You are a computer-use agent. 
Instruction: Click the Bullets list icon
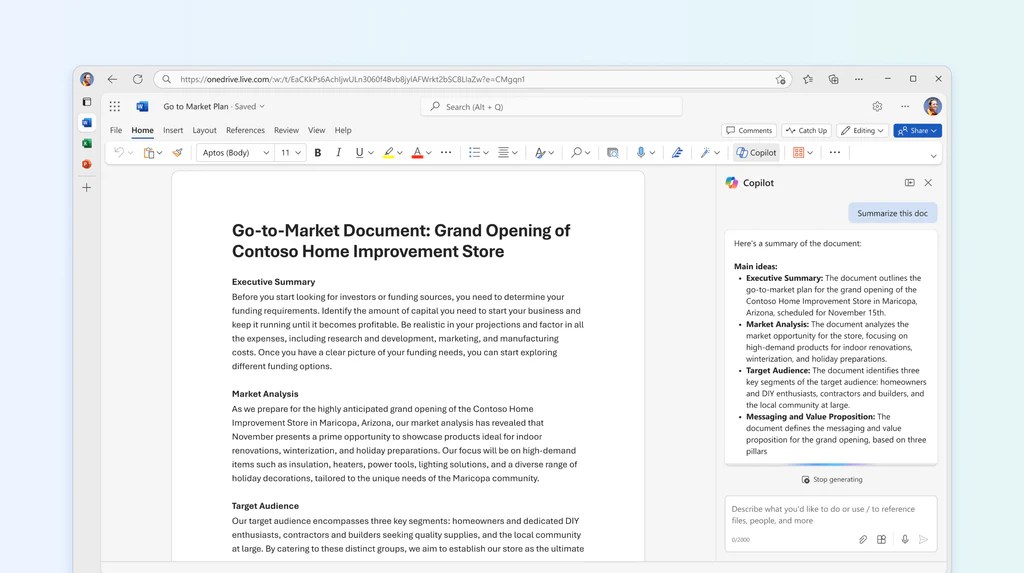(474, 152)
